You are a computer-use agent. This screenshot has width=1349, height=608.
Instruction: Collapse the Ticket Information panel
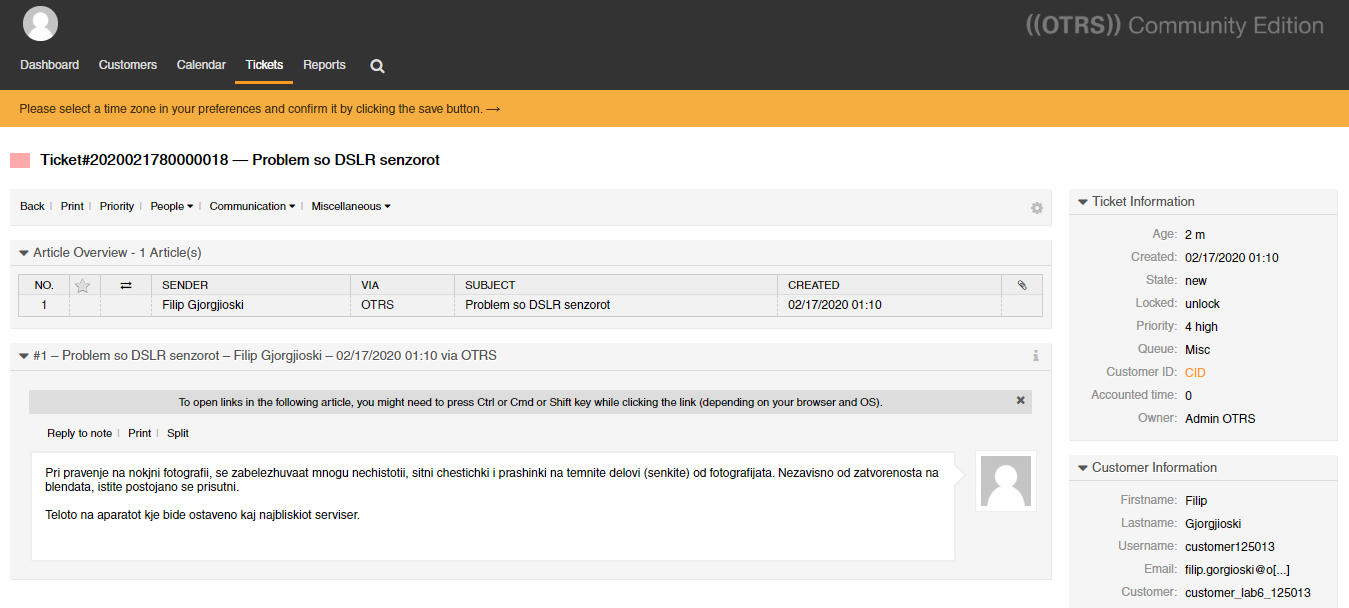1082,202
